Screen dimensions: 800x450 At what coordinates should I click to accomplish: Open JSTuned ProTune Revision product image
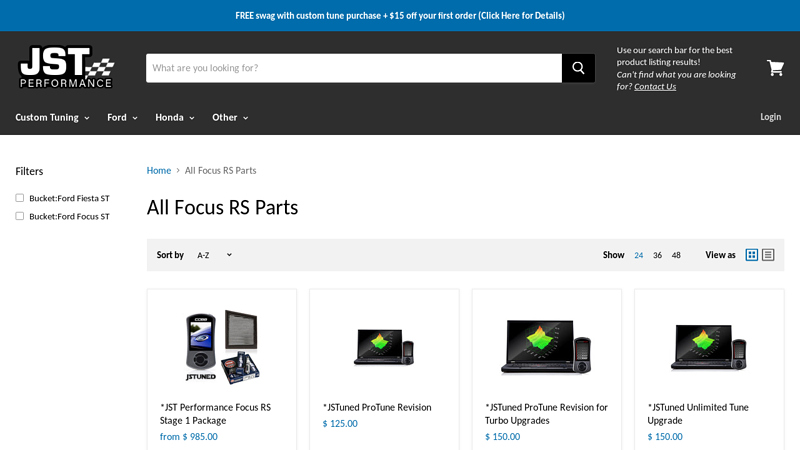(384, 346)
